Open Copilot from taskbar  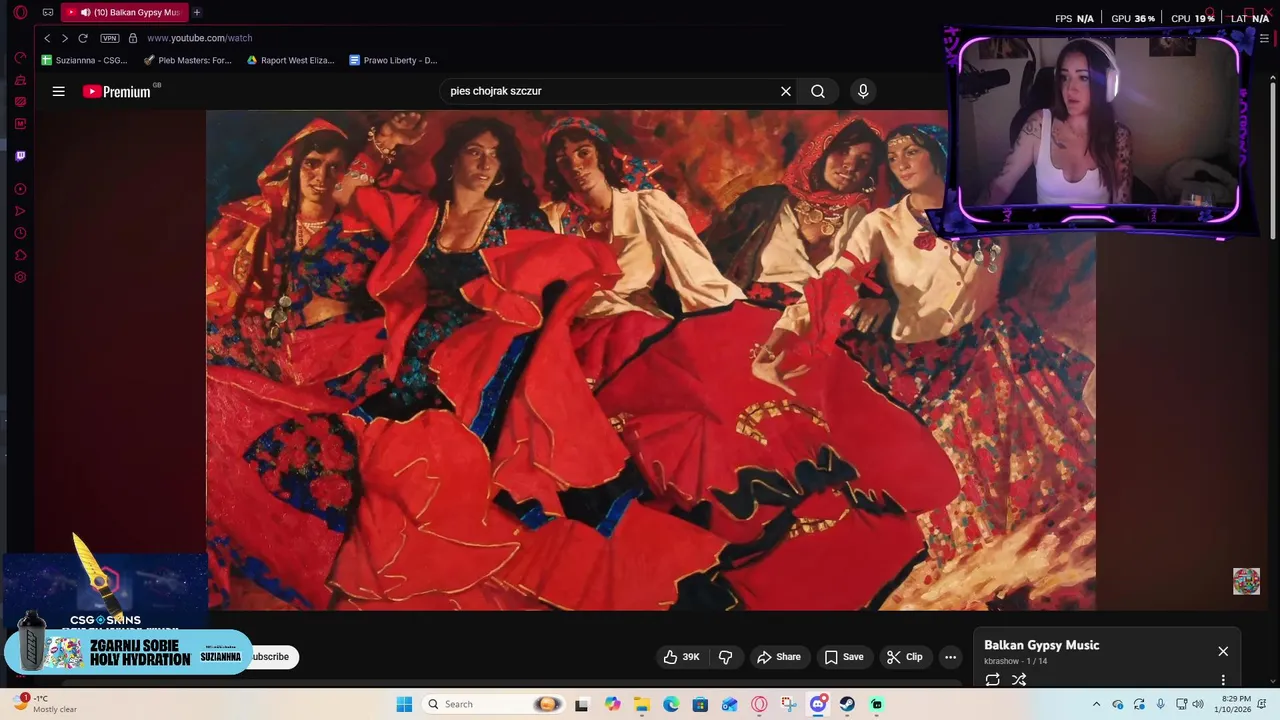pyautogui.click(x=612, y=704)
